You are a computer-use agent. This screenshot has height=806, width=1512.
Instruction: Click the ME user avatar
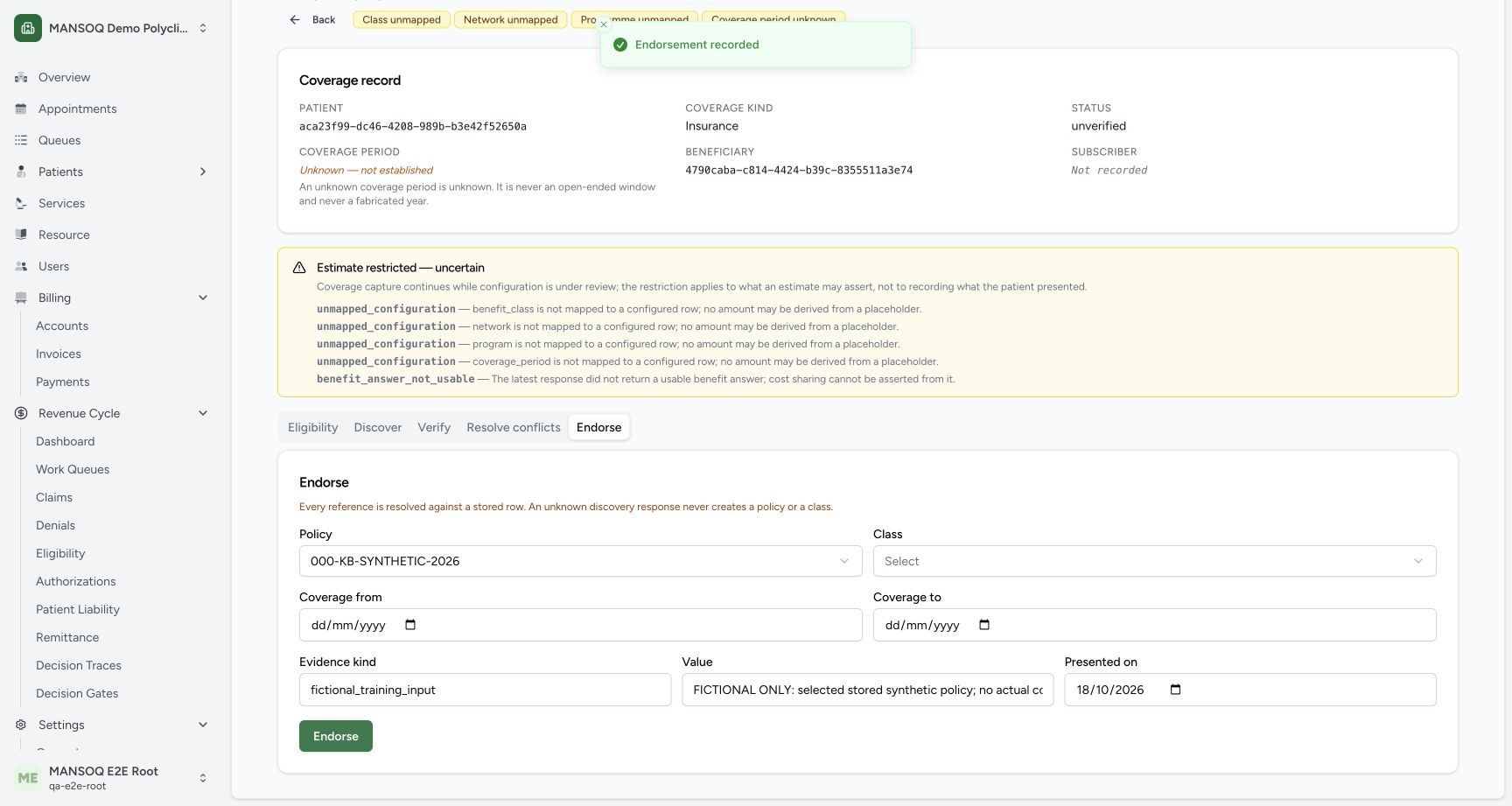pyautogui.click(x=28, y=778)
